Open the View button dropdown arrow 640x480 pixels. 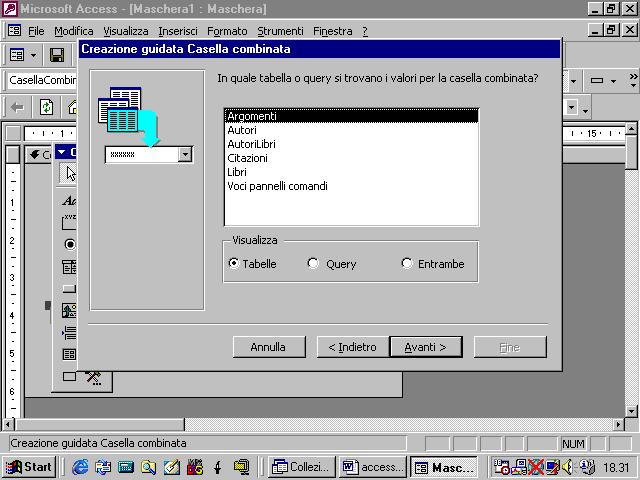(33, 55)
